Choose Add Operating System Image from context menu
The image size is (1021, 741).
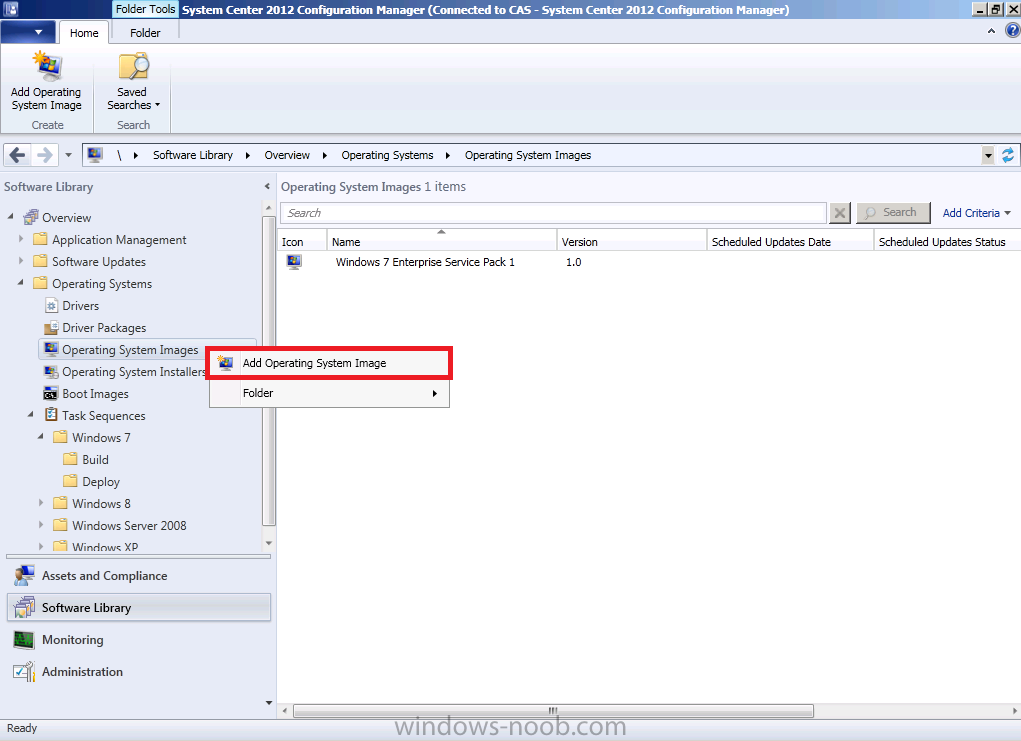[x=329, y=363]
